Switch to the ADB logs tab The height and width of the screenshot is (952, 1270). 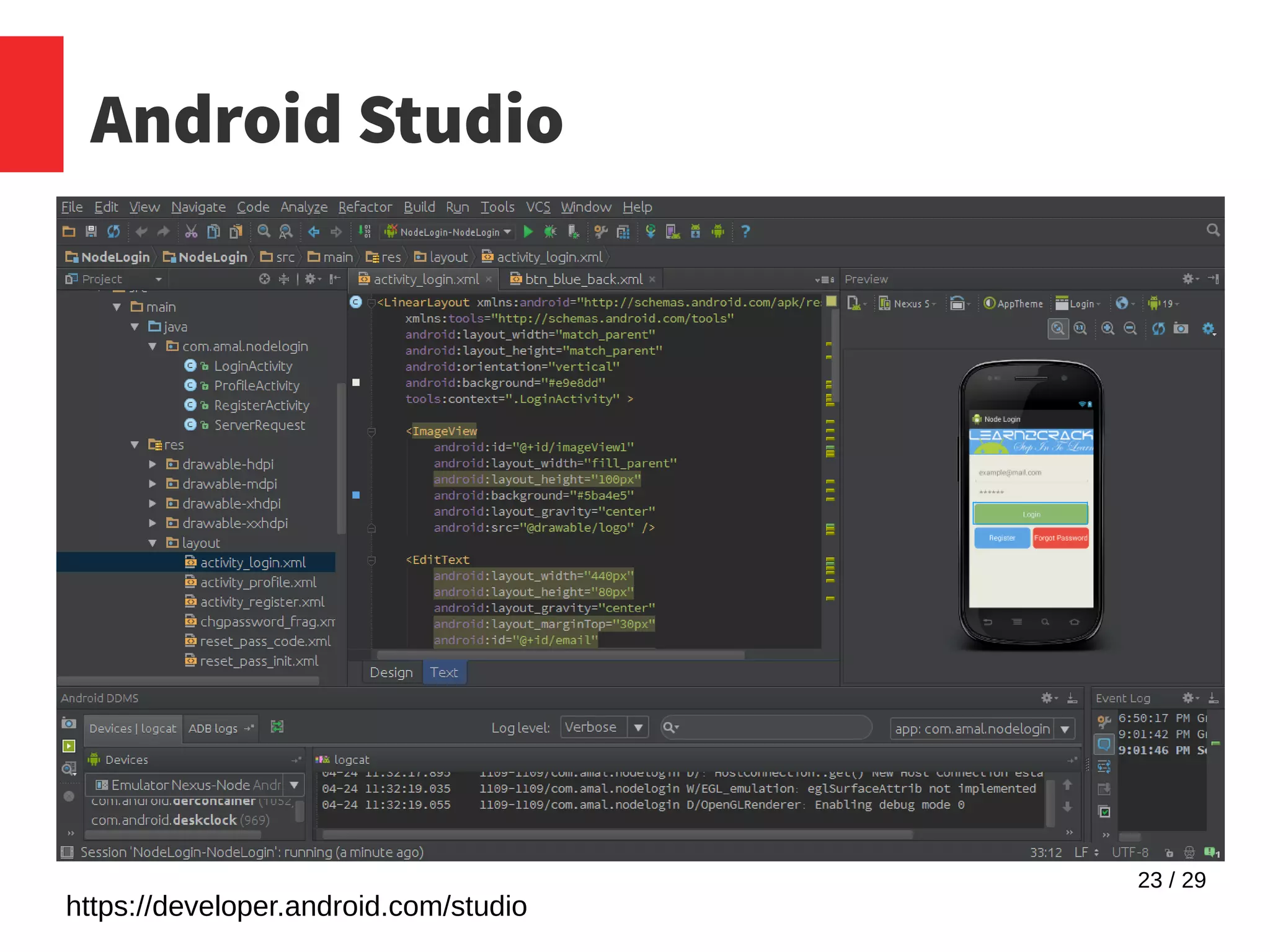(221, 728)
